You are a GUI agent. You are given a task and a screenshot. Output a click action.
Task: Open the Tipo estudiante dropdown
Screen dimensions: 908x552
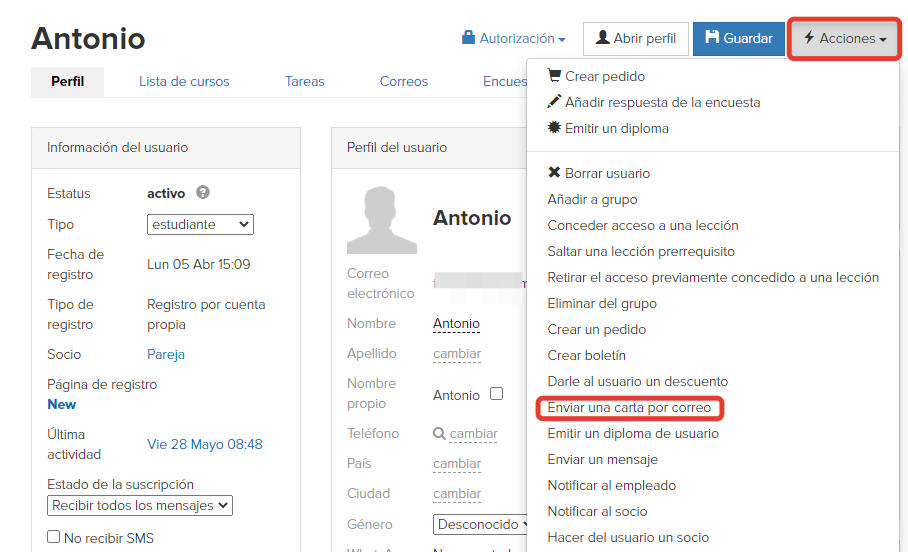pyautogui.click(x=200, y=224)
